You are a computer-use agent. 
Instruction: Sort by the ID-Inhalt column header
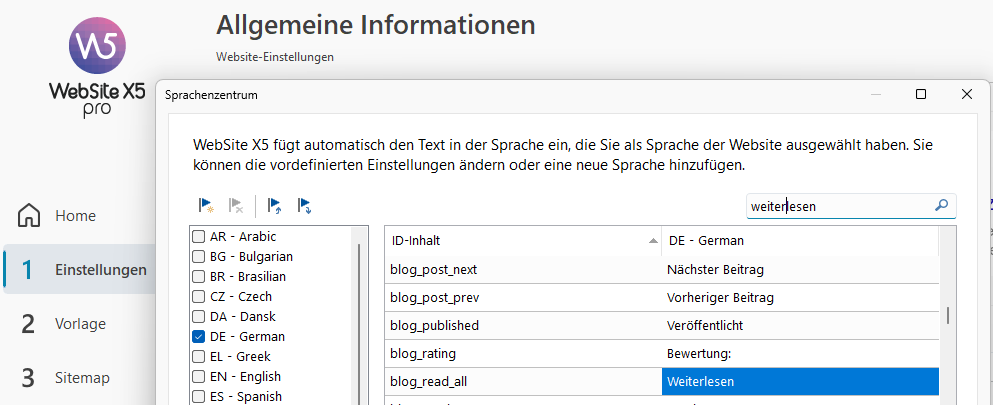click(522, 241)
